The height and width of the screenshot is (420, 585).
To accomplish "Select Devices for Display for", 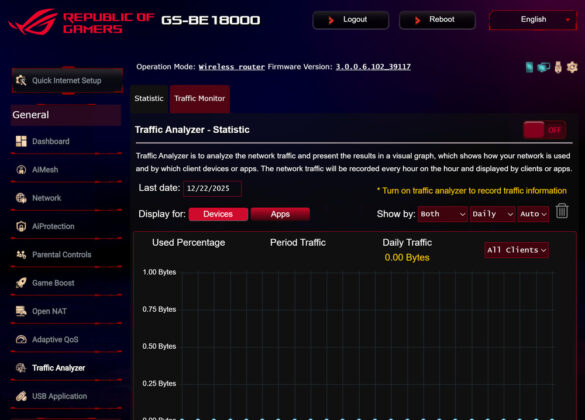I will [x=218, y=214].
